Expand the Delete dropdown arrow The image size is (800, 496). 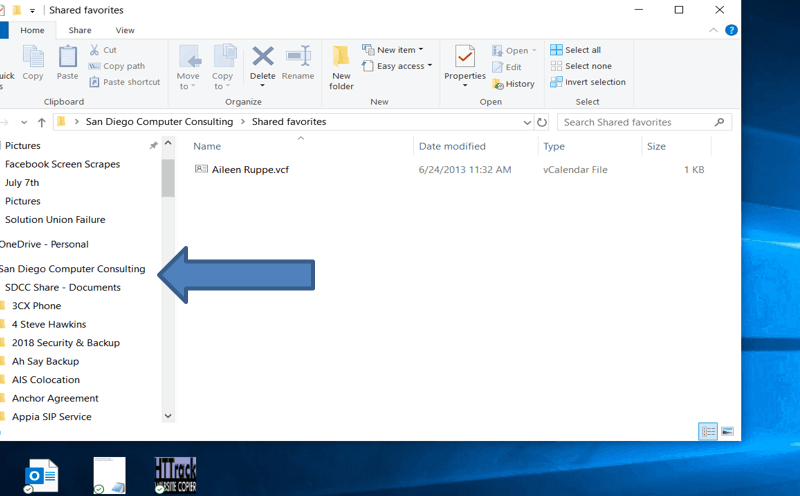263,86
